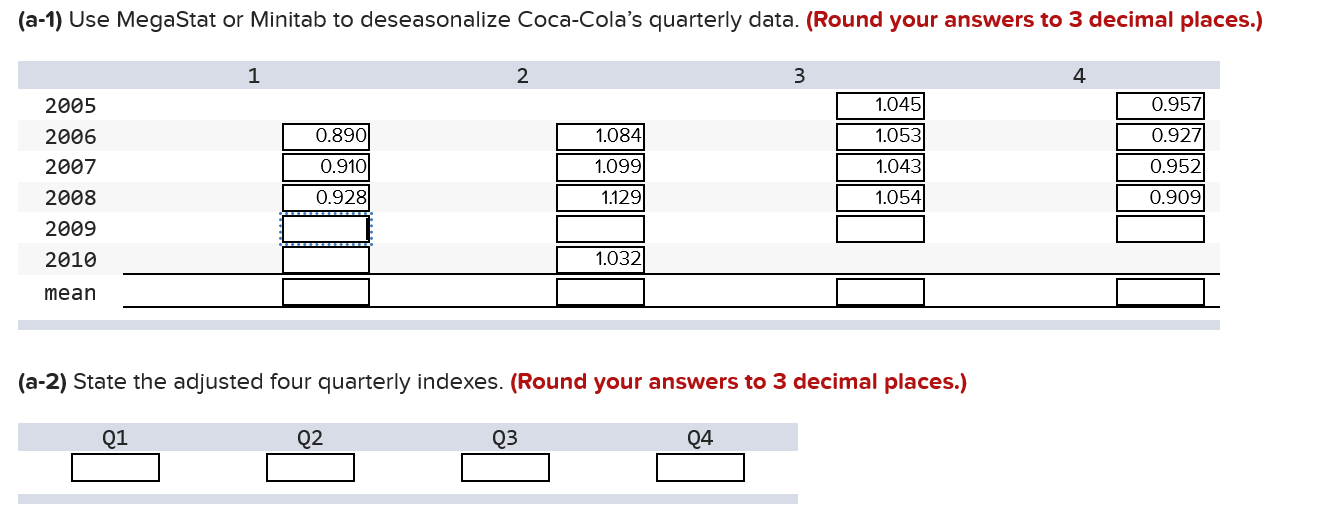1342x530 pixels.
Task: Select the Q1 adjusted index field
Action: tap(115, 467)
